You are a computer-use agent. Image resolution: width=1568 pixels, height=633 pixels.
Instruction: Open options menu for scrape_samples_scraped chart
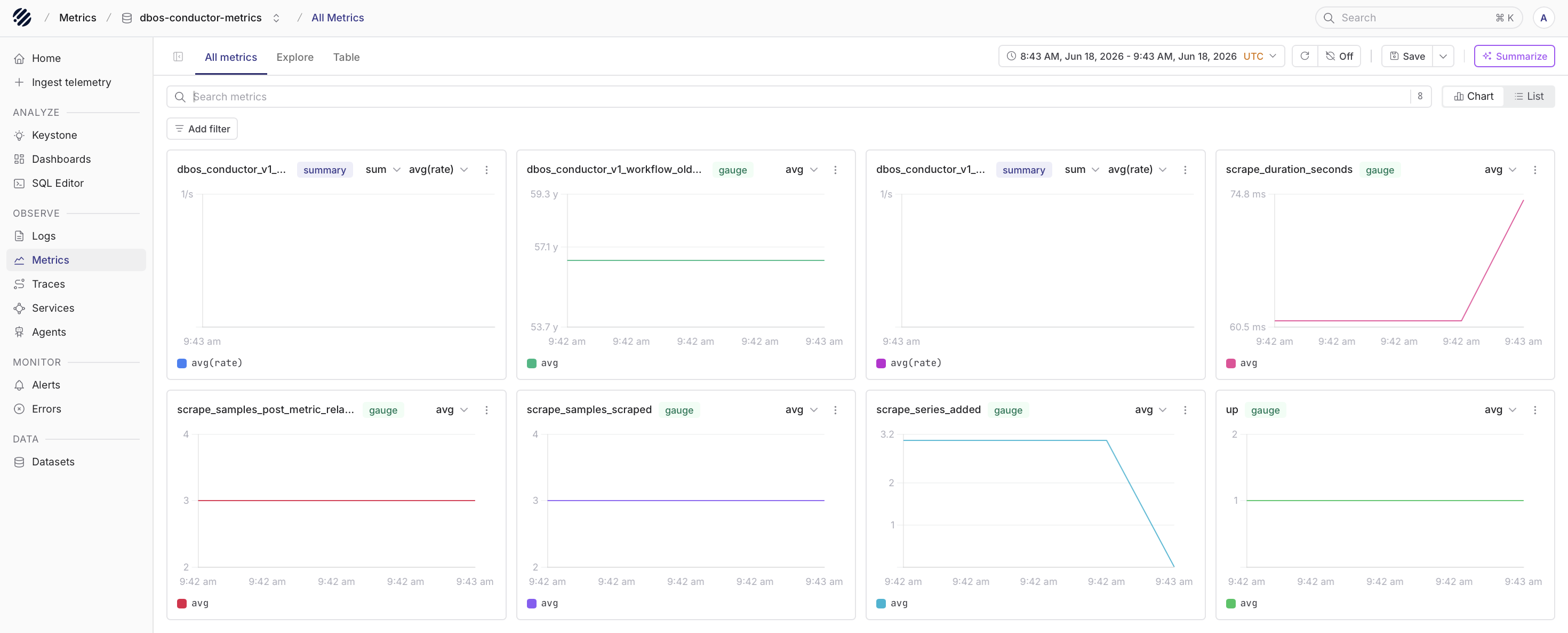pyautogui.click(x=835, y=410)
